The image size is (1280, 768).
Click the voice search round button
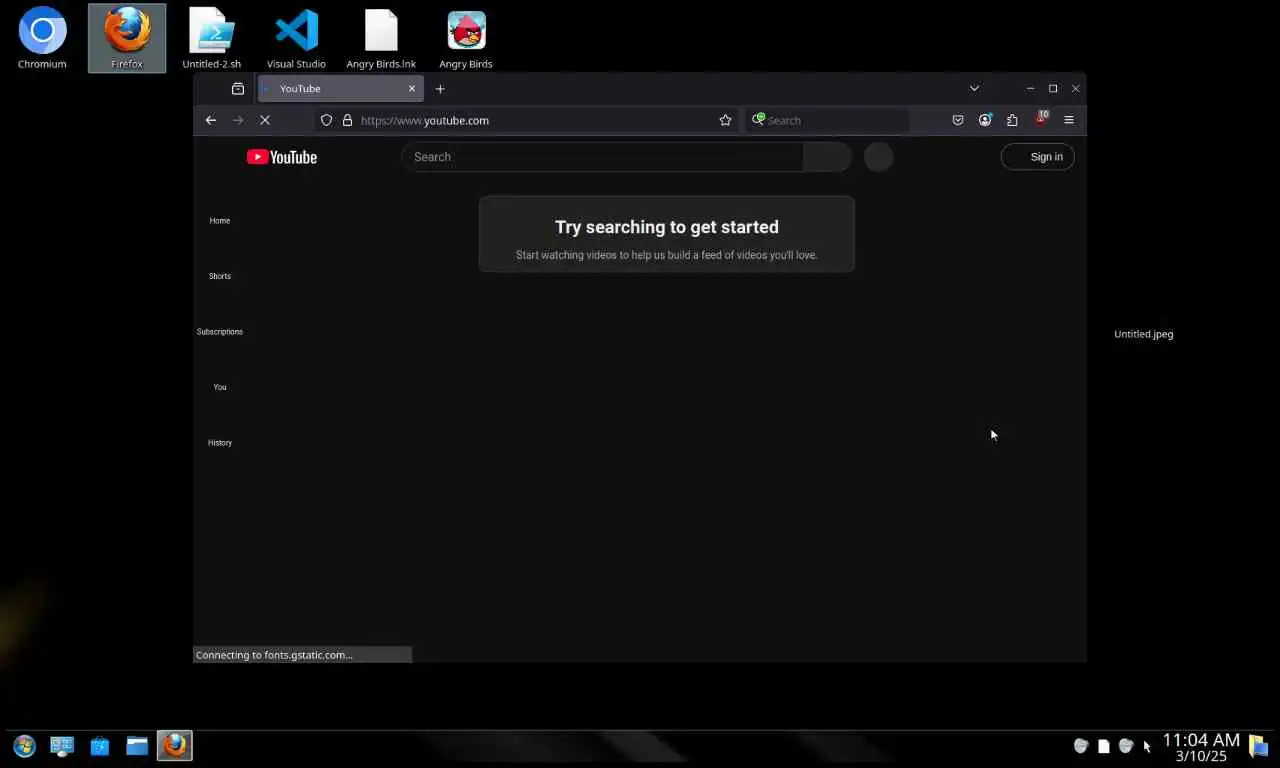(x=878, y=157)
